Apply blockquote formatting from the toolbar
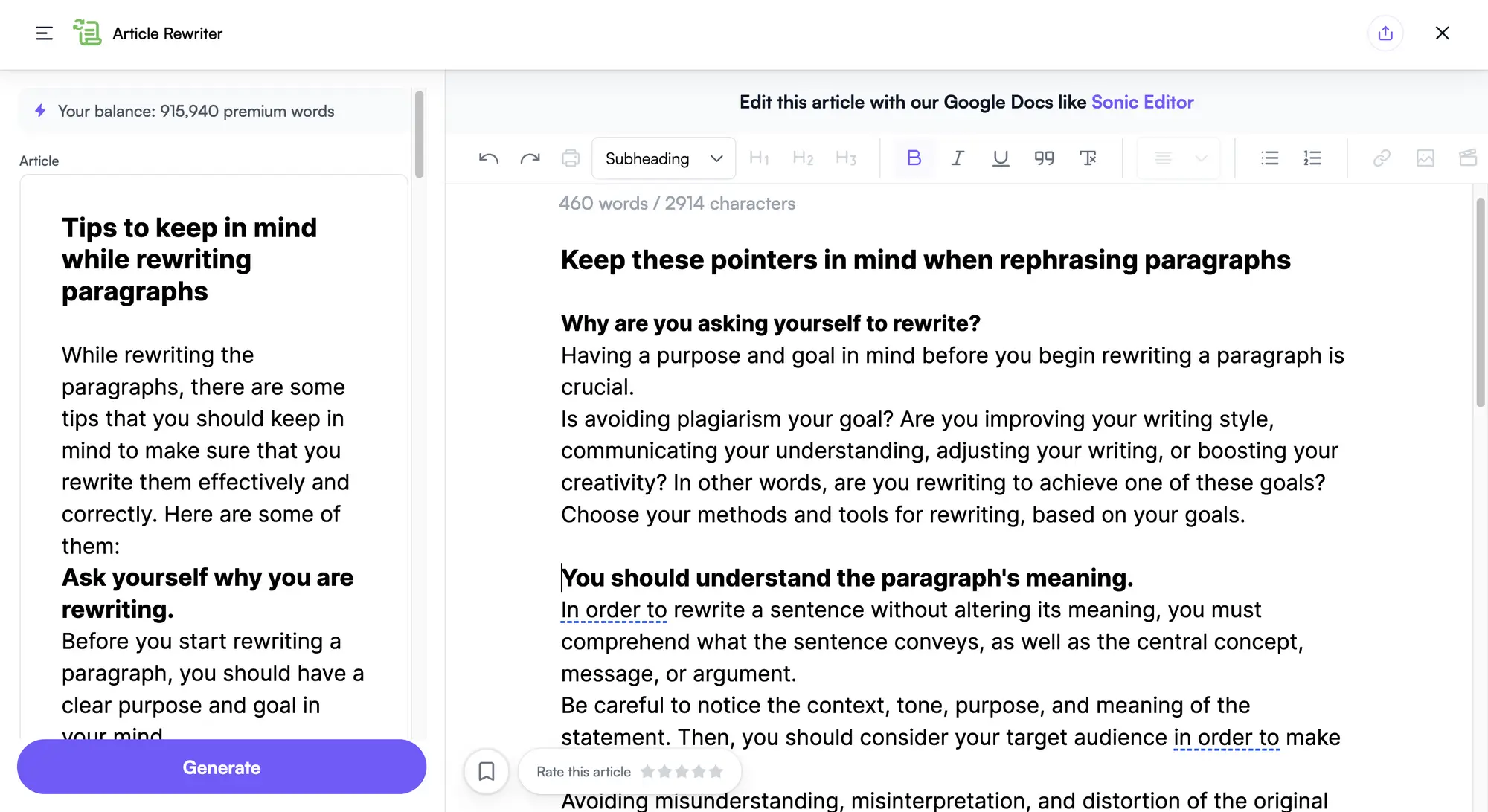Viewport: 1488px width, 812px height. click(x=1044, y=158)
